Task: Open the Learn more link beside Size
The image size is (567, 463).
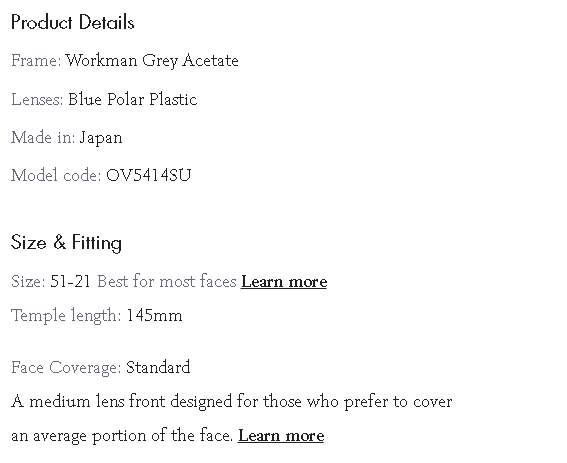Action: pyautogui.click(x=284, y=281)
